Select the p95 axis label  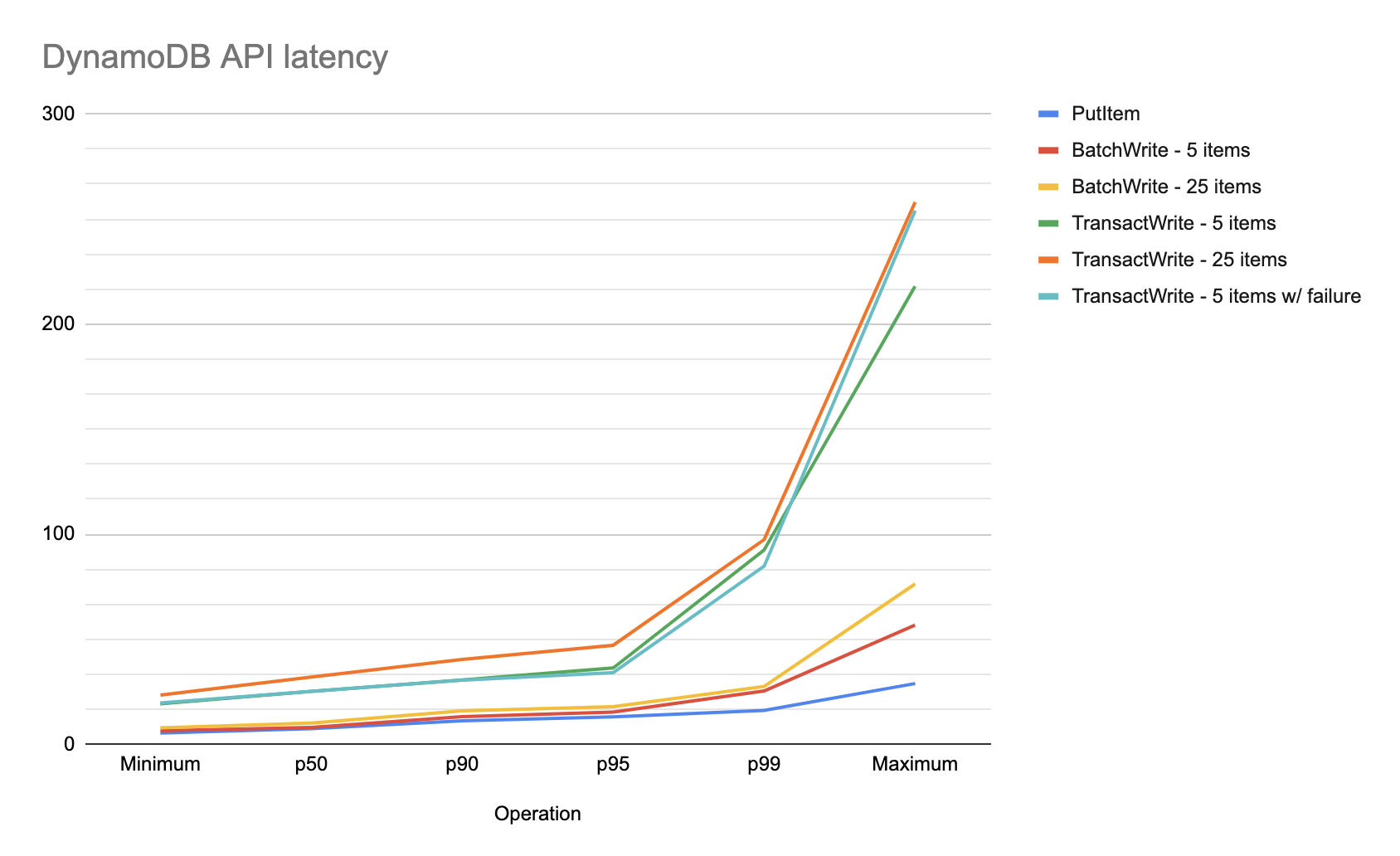click(611, 763)
